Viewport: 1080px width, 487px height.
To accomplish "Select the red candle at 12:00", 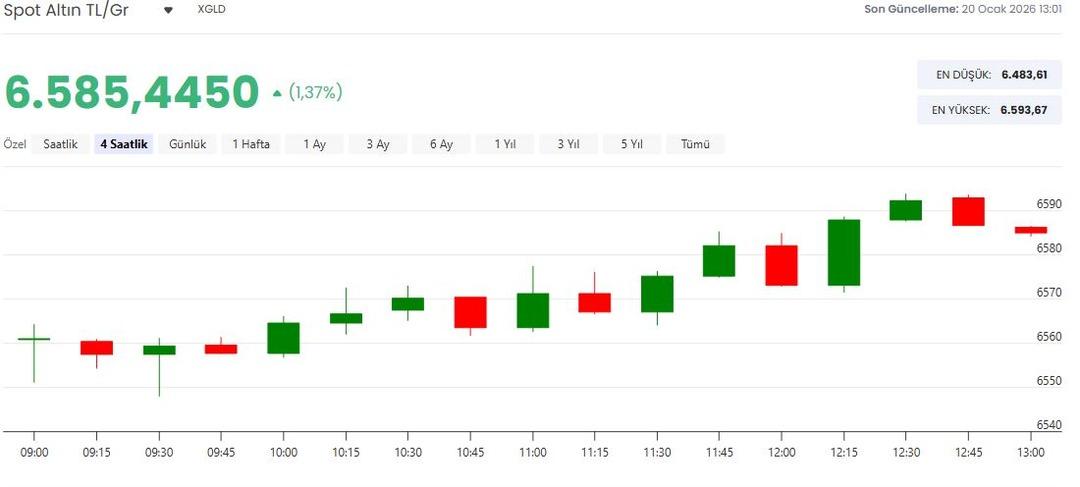I will (781, 265).
